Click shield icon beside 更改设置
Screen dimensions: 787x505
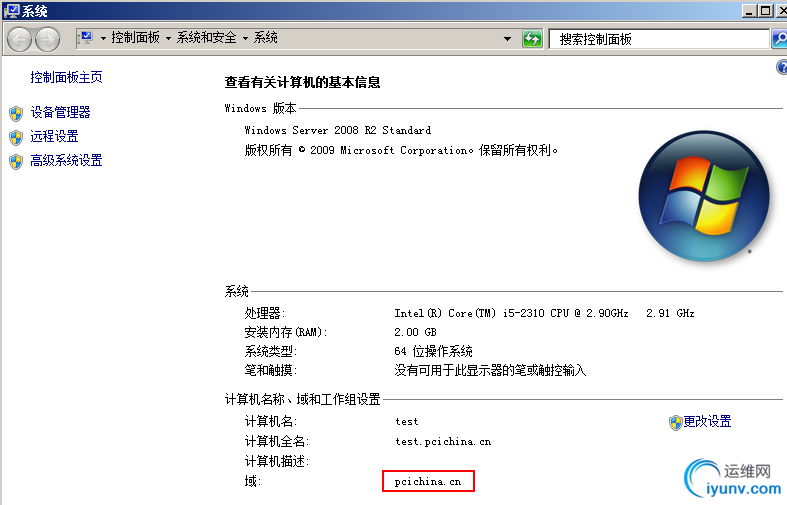click(676, 423)
